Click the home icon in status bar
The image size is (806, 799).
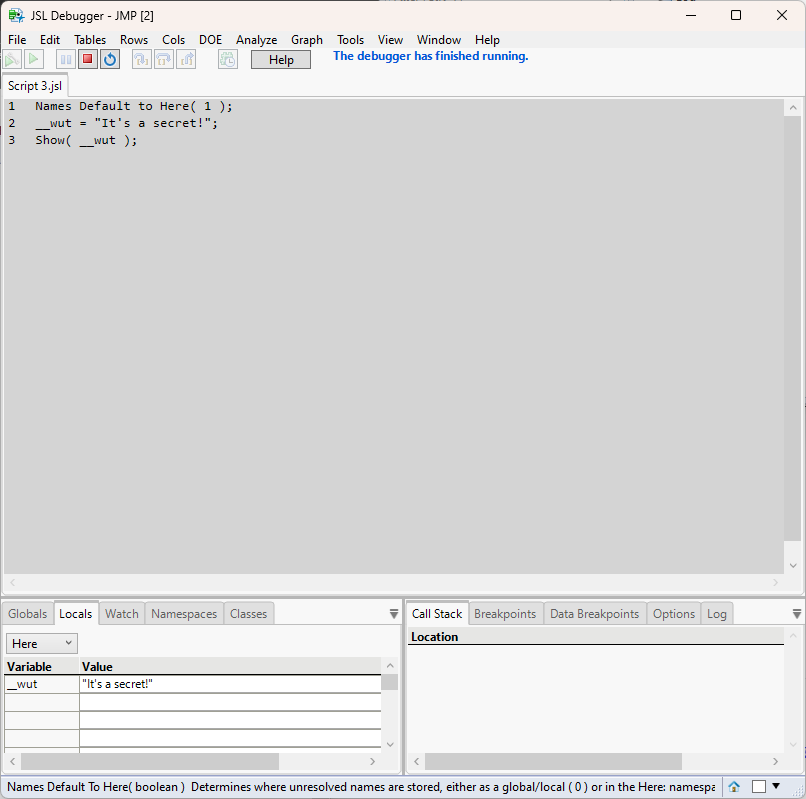734,787
